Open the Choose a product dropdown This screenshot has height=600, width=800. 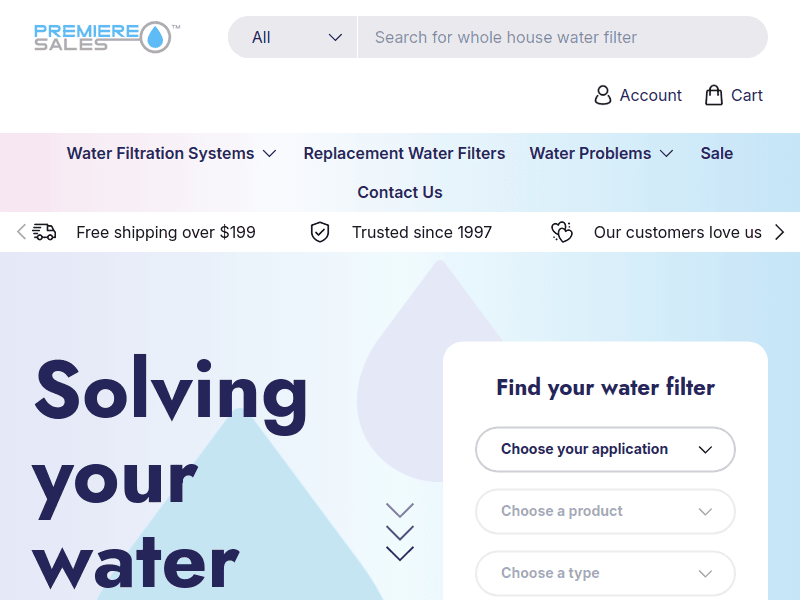605,511
